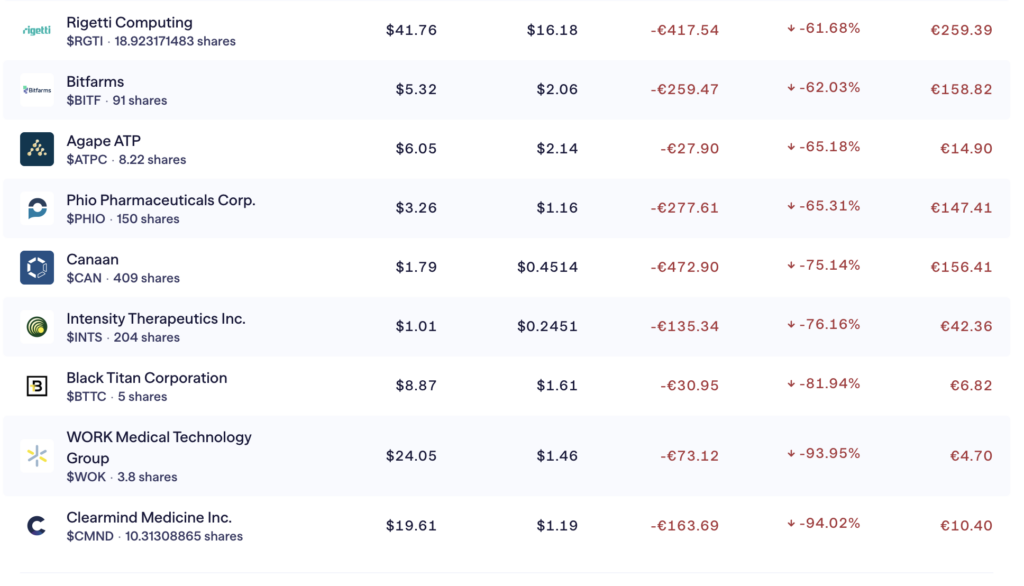Click the Canaan hexagon logo

click(37, 267)
